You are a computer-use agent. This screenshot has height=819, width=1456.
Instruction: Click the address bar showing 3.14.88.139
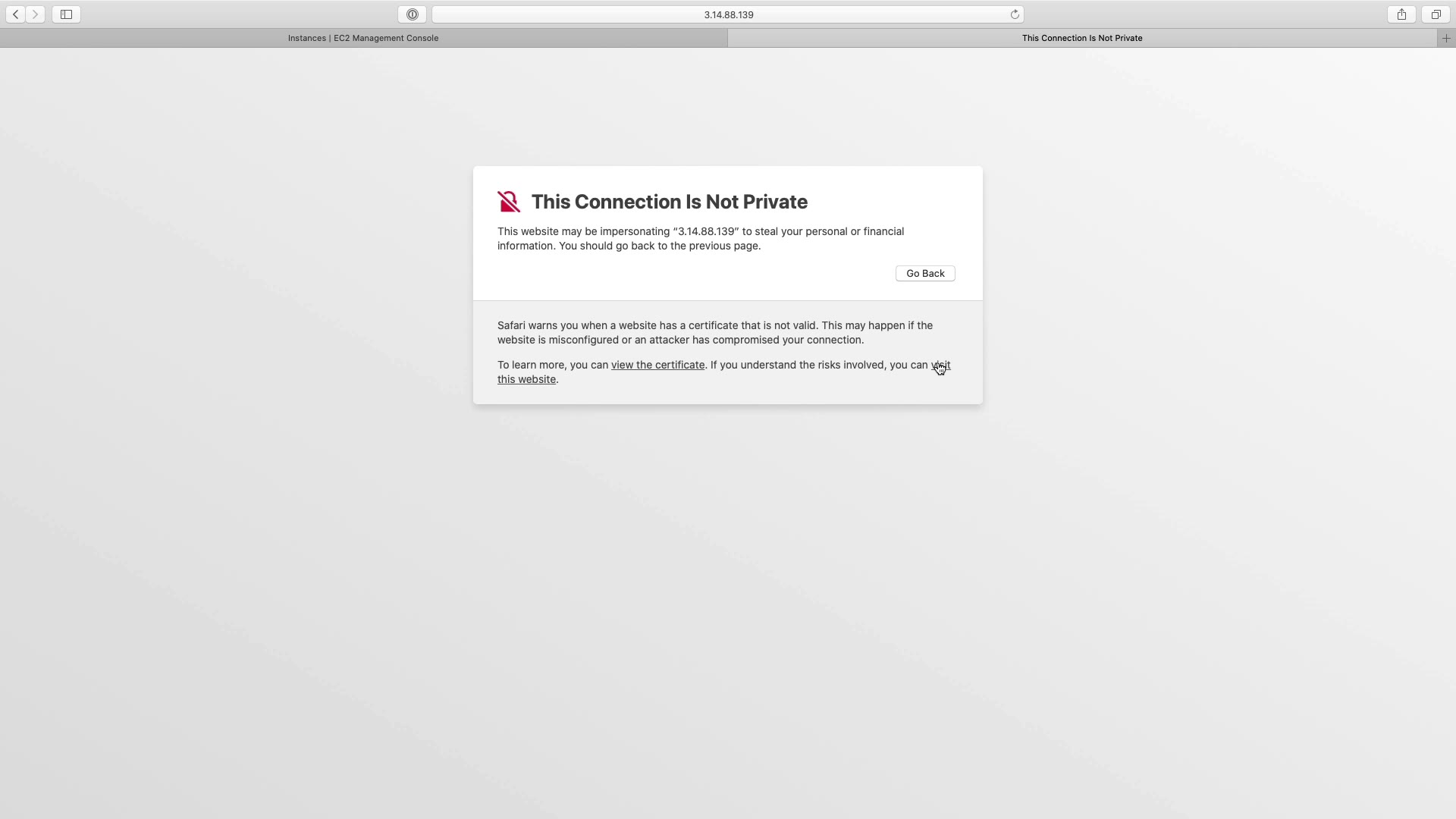[728, 14]
